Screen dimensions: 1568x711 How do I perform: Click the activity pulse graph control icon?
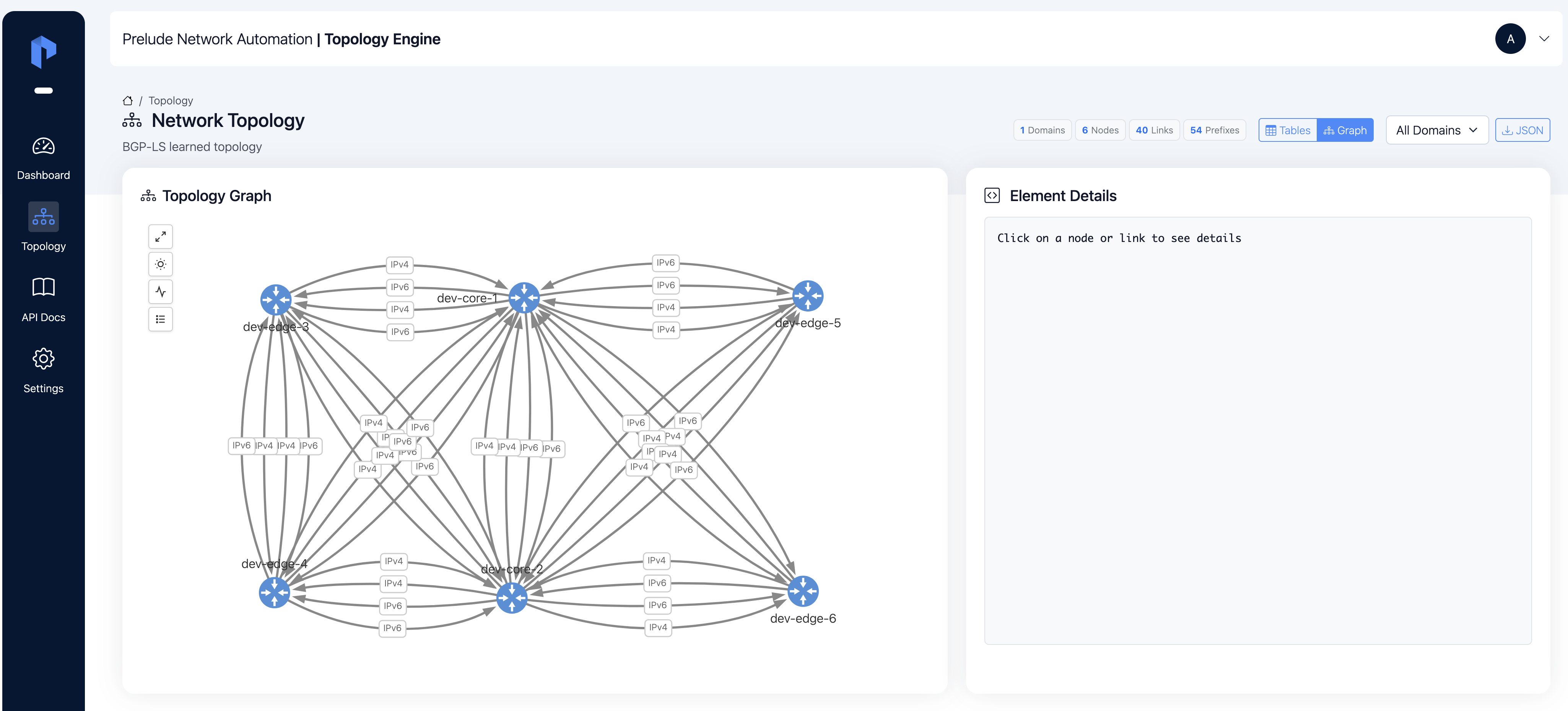[161, 291]
